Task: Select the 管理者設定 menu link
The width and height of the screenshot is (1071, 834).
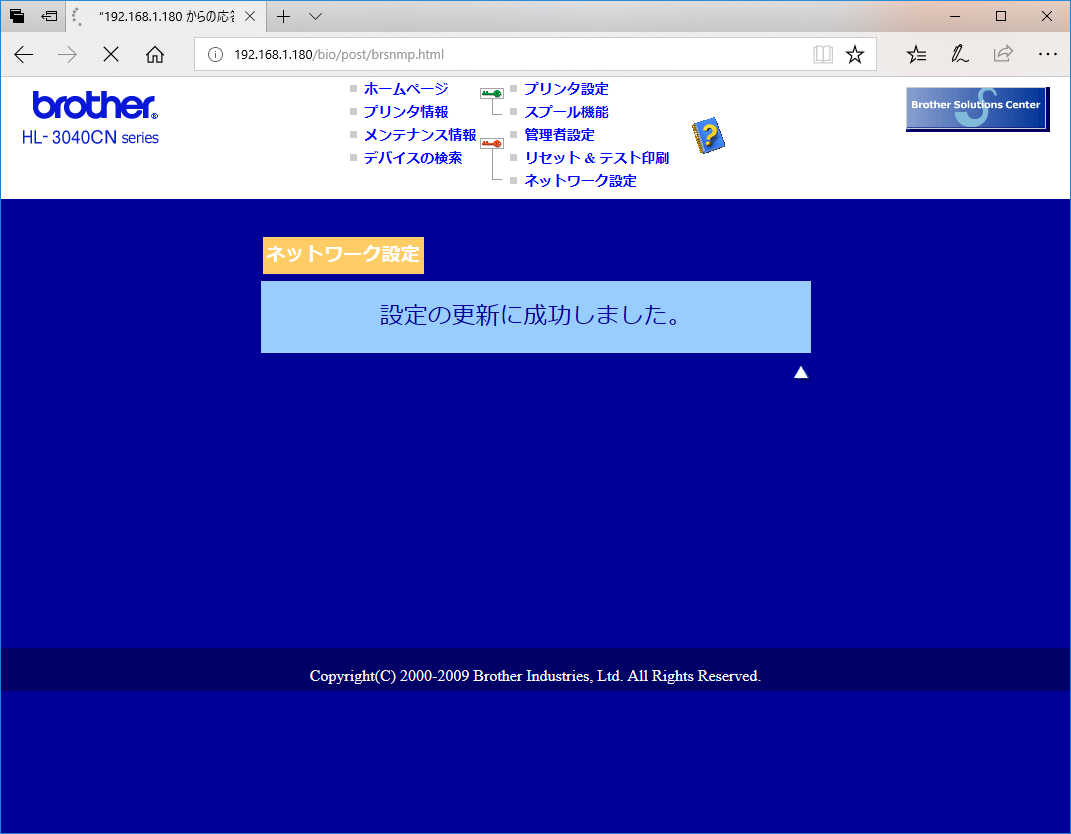Action: [x=559, y=135]
